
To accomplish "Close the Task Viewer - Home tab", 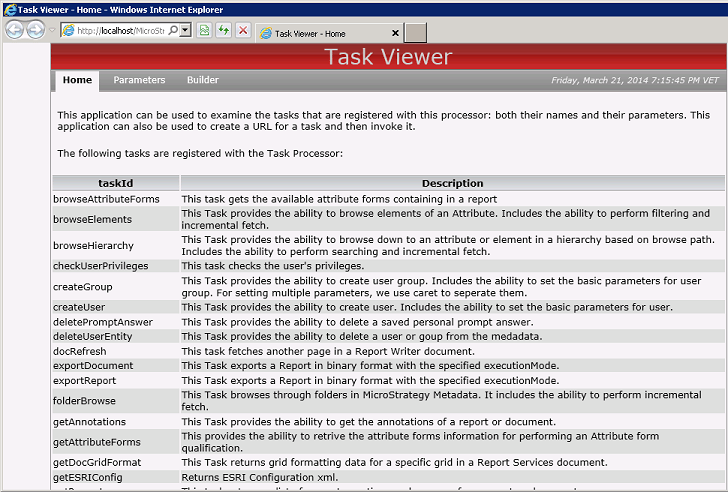I will coord(394,33).
